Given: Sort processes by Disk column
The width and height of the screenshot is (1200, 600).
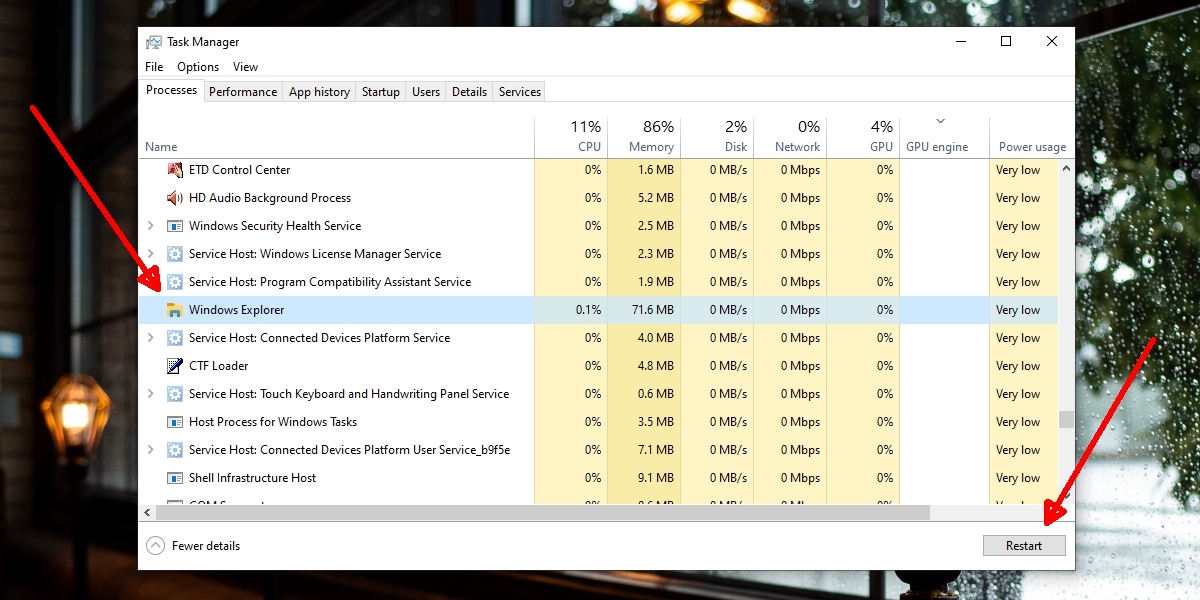Looking at the screenshot, I should pos(716,137).
